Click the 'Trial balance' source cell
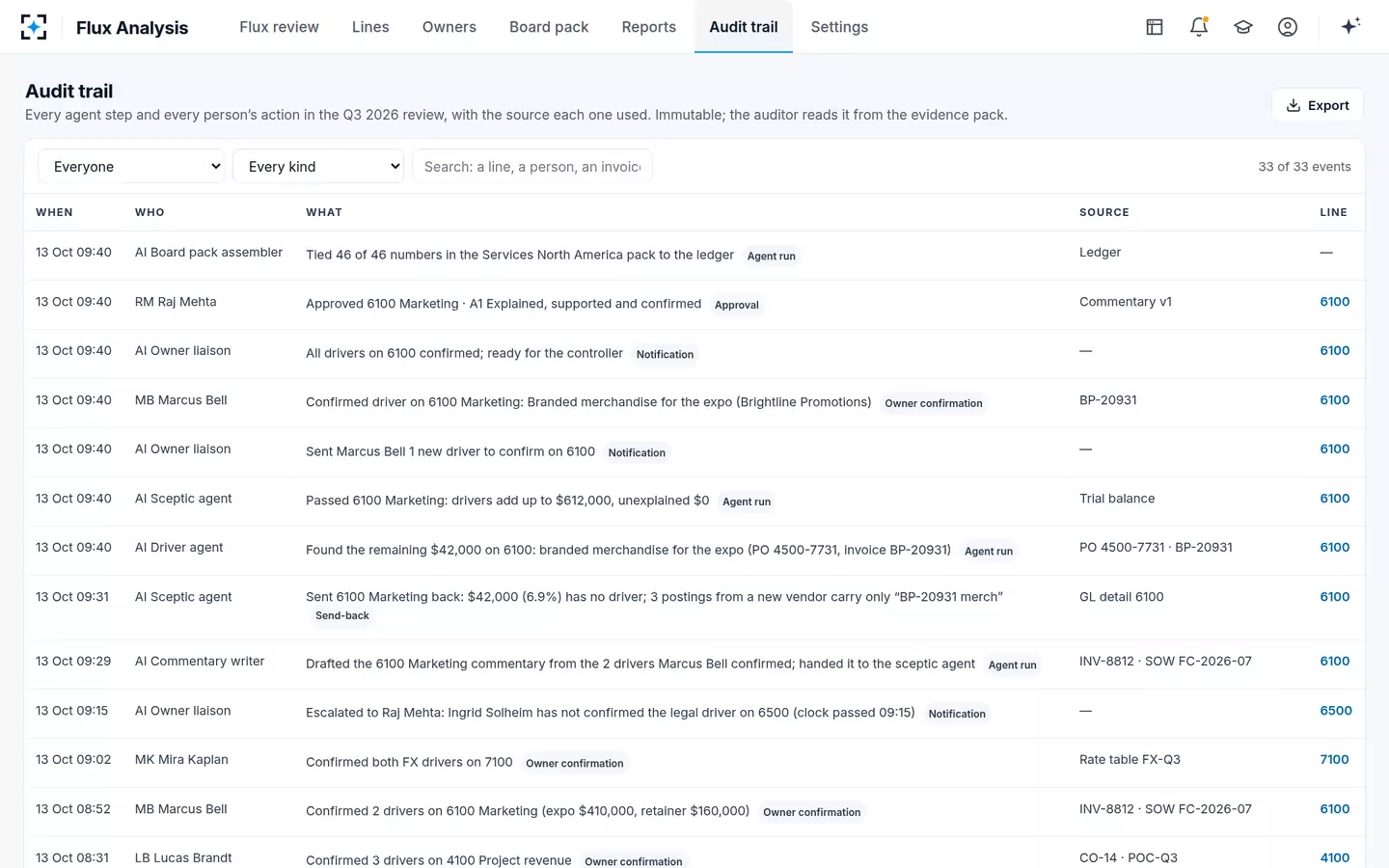 1117,499
